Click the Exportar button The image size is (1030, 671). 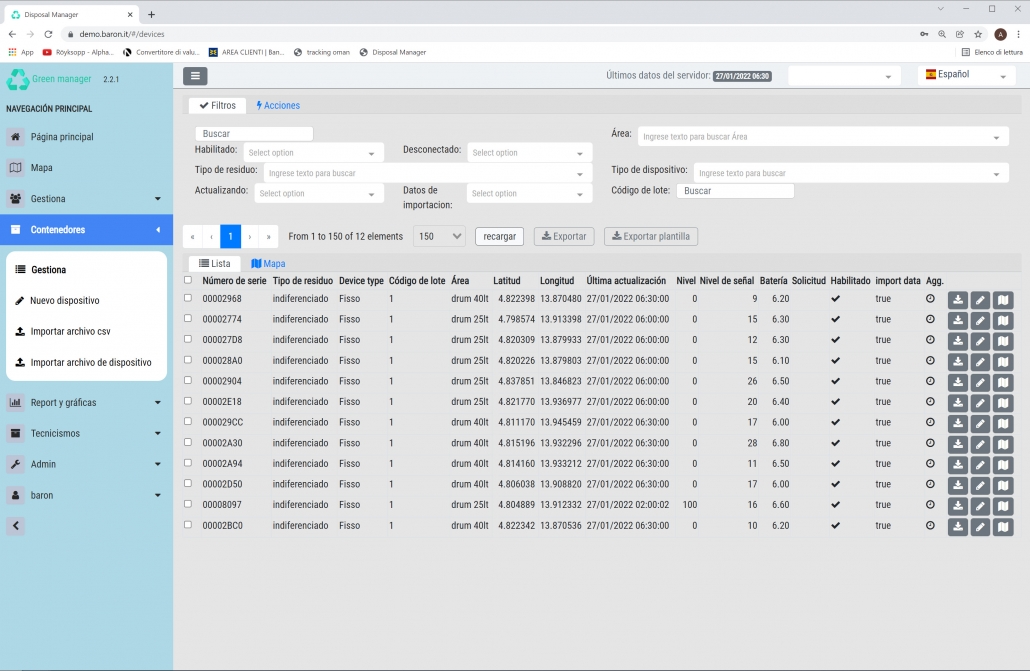(564, 237)
